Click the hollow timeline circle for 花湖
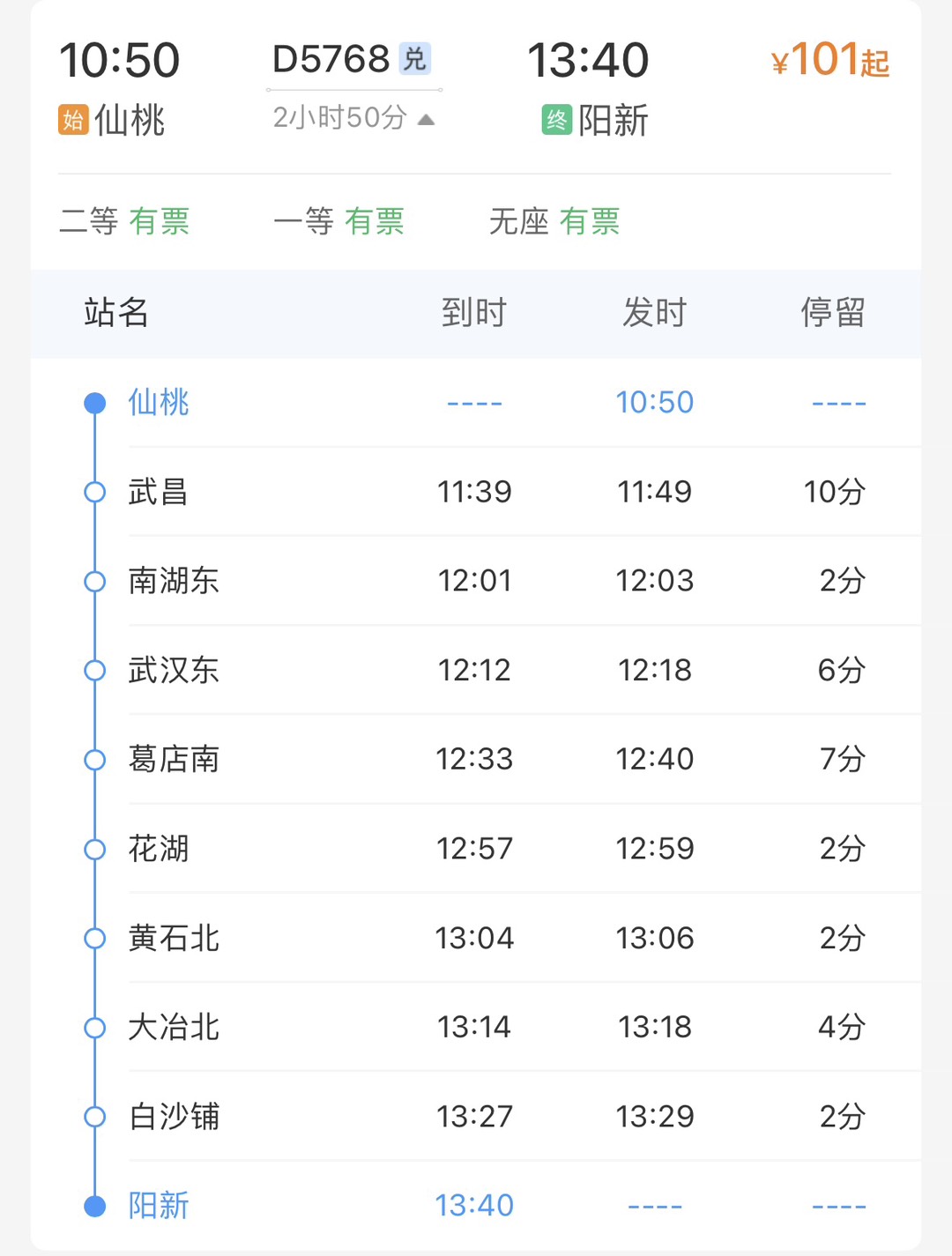The width and height of the screenshot is (952, 1256). [94, 849]
